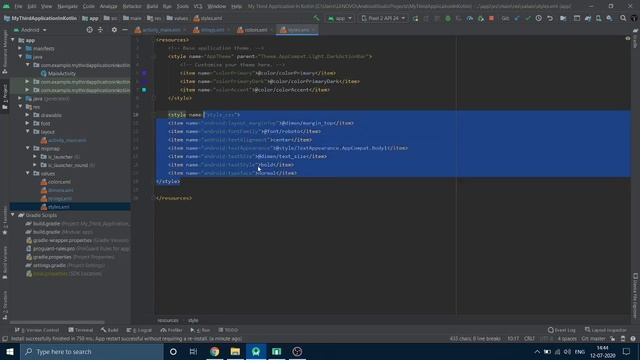This screenshot has width=640, height=360.
Task: Open project panel settings gear icon
Action: click(114, 30)
